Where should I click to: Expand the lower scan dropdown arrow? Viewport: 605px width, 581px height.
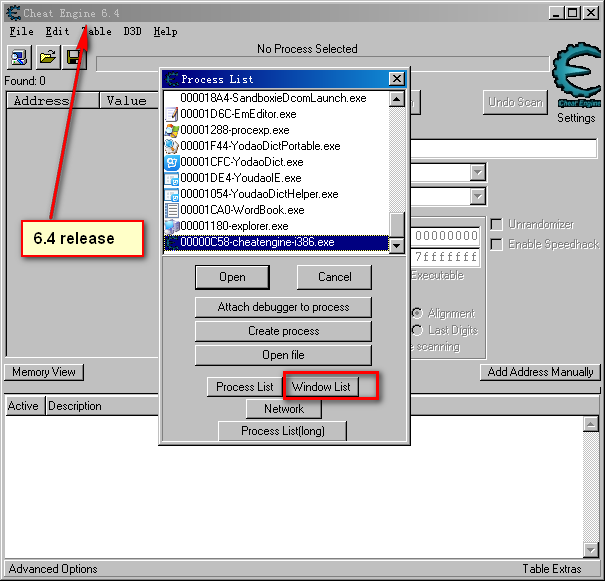pyautogui.click(x=477, y=197)
